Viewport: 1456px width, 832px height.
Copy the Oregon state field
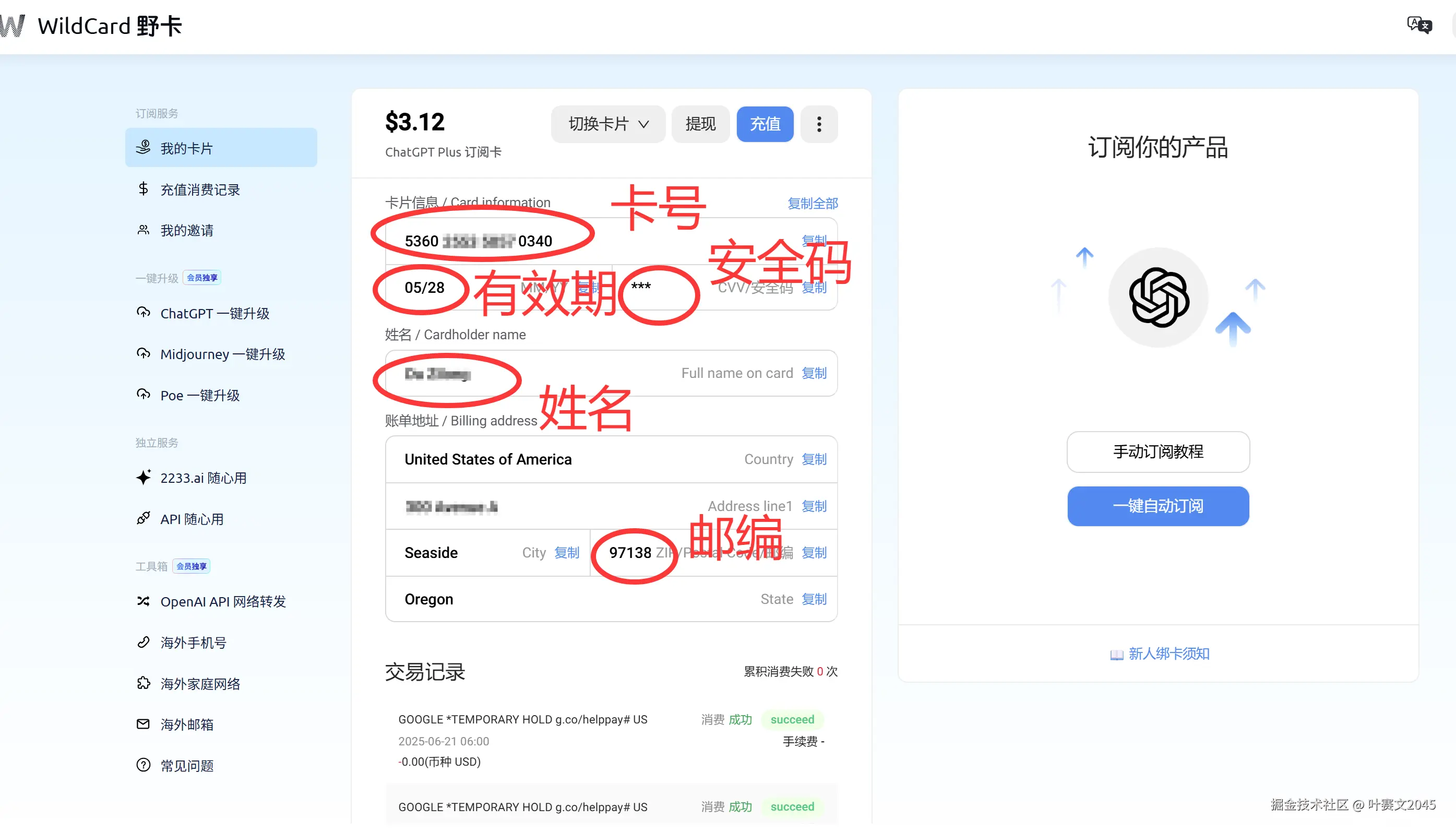point(814,599)
